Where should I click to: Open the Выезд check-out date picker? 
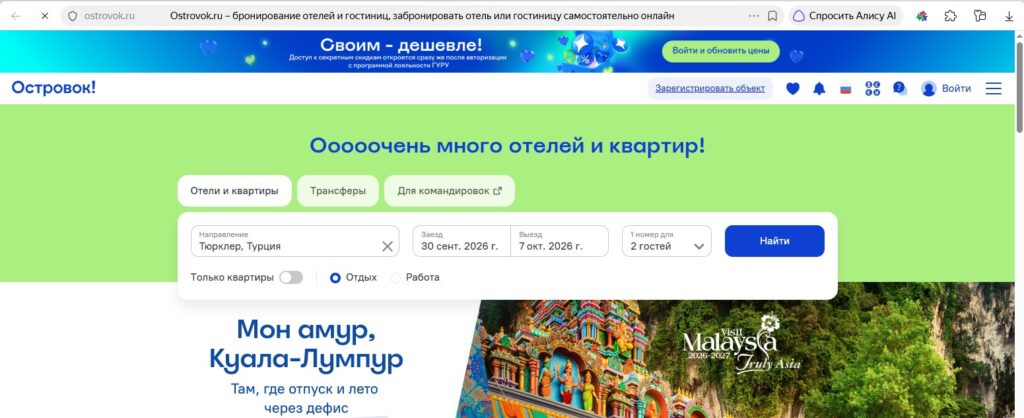560,241
